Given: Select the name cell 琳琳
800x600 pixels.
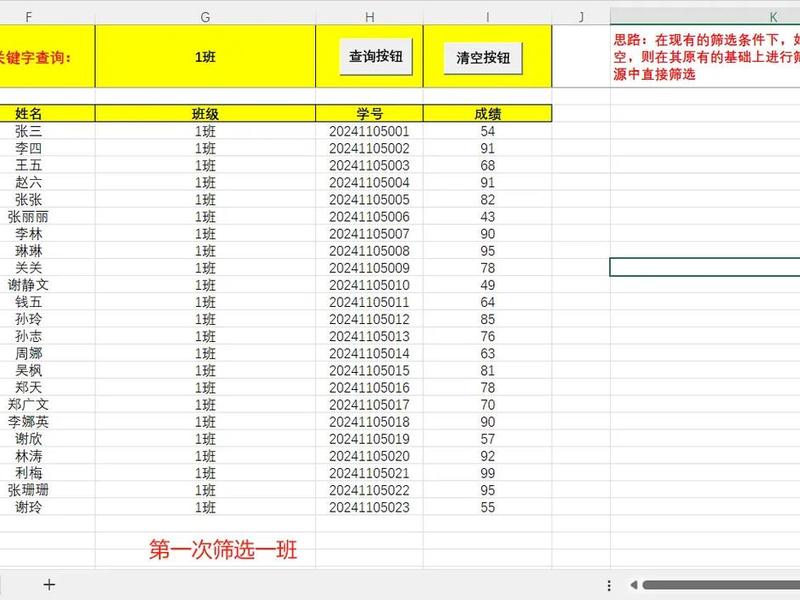Looking at the screenshot, I should tap(47, 251).
